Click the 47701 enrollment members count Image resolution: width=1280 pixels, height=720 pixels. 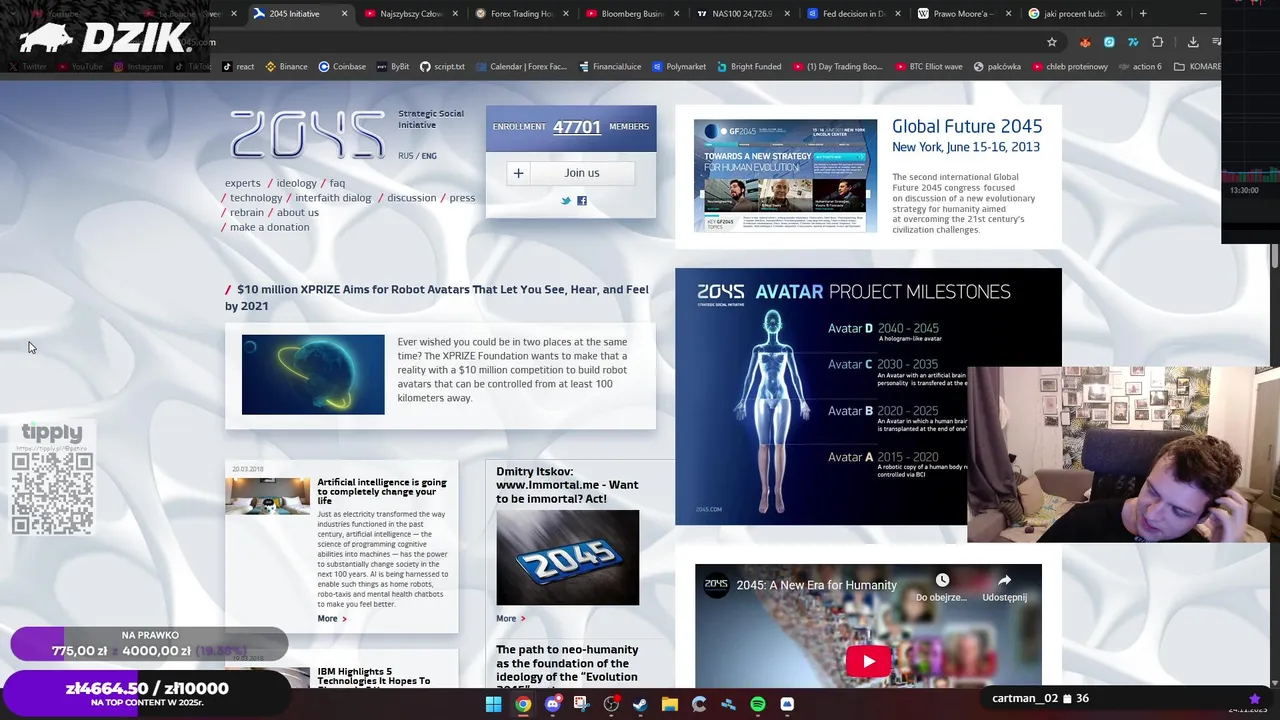pos(577,127)
